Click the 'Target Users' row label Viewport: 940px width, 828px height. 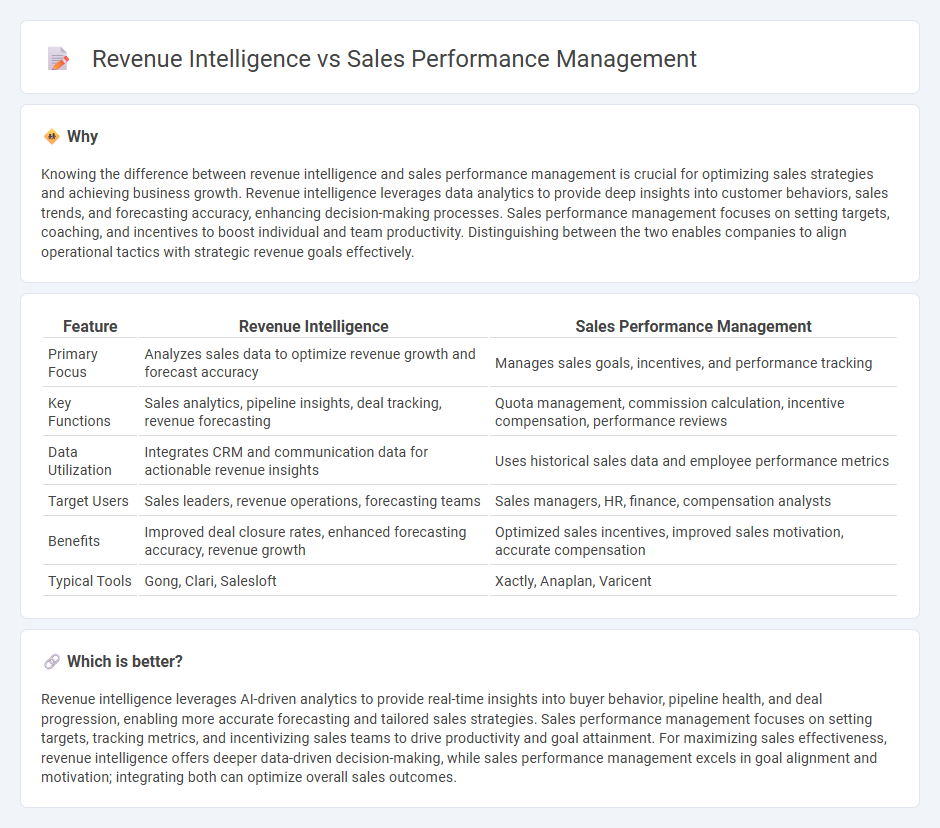coord(88,501)
